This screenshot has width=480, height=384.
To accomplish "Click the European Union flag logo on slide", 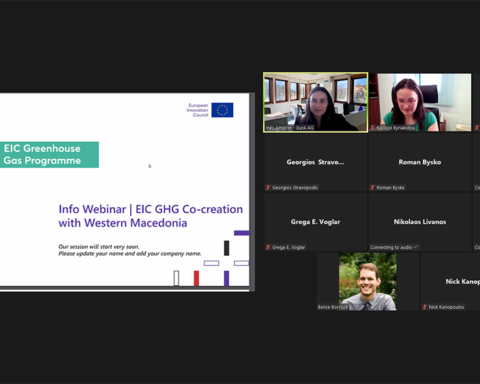I will click(x=222, y=110).
